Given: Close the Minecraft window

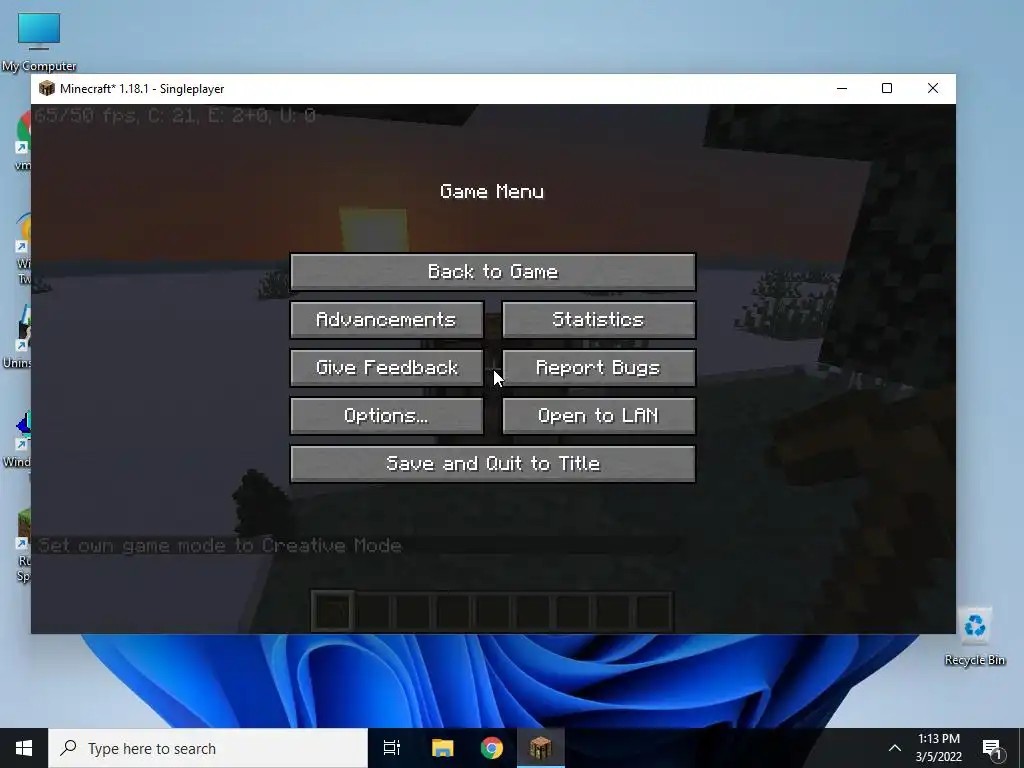Looking at the screenshot, I should 933,89.
